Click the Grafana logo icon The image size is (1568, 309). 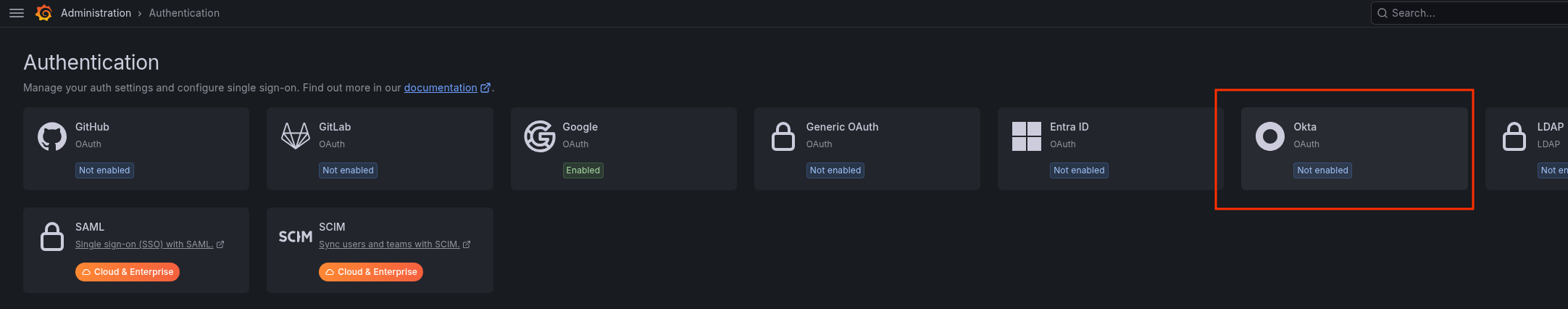(x=43, y=13)
